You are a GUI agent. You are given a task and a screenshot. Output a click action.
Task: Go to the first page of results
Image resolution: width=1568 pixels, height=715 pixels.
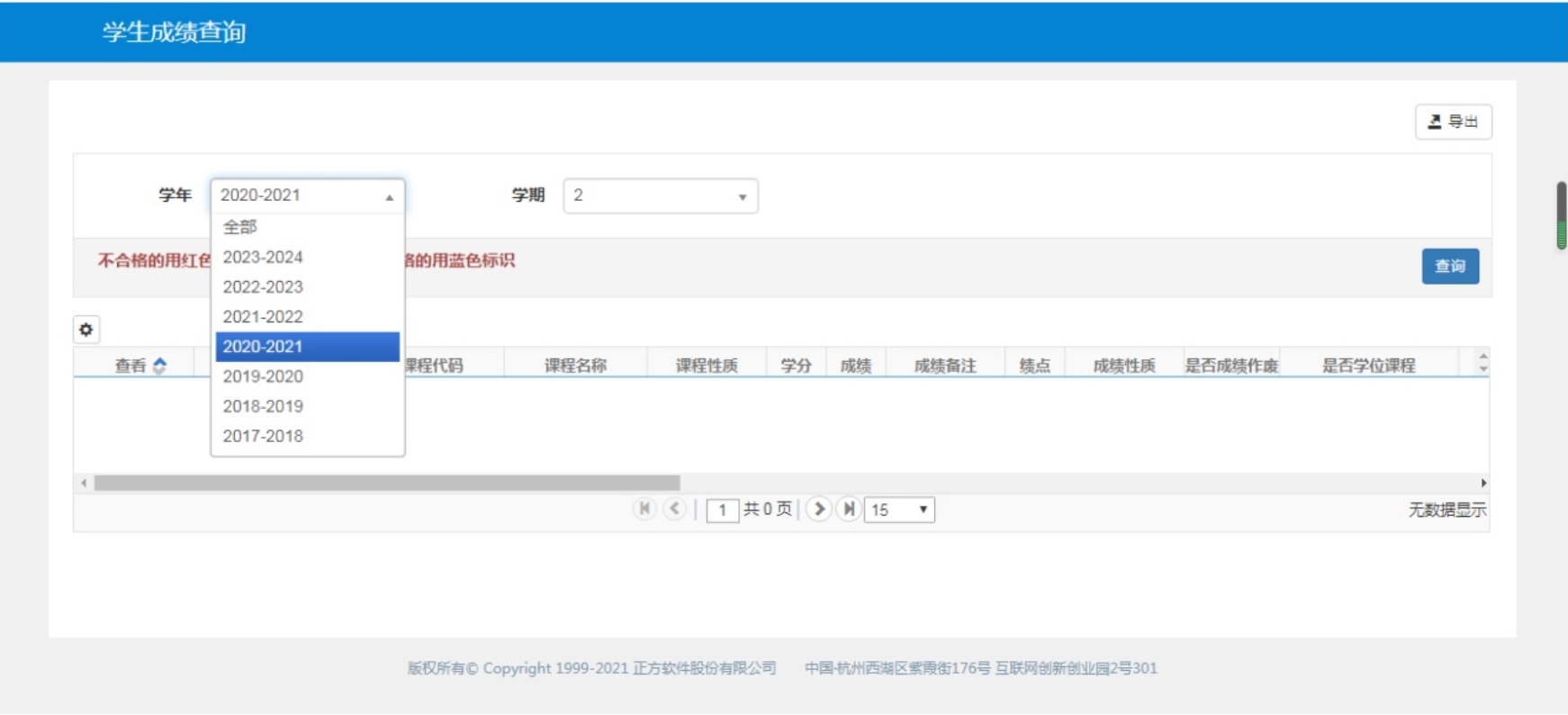click(x=644, y=509)
